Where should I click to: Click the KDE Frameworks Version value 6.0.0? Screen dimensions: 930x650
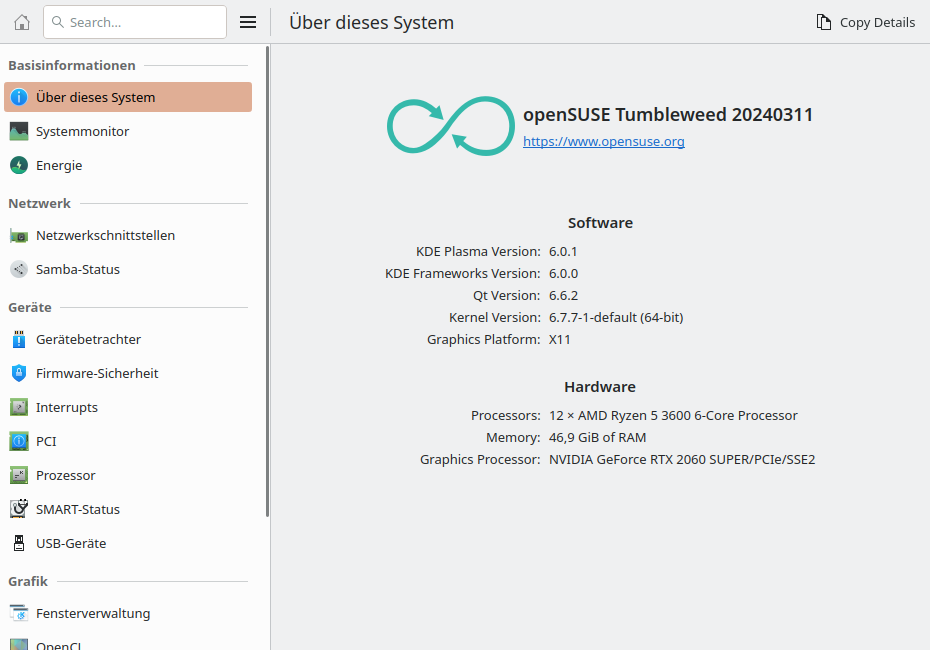(563, 273)
